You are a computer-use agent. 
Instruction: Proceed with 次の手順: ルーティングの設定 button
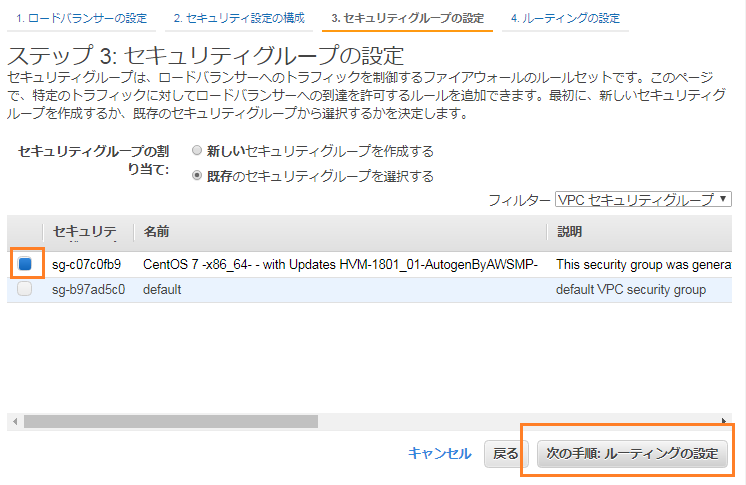[632, 454]
